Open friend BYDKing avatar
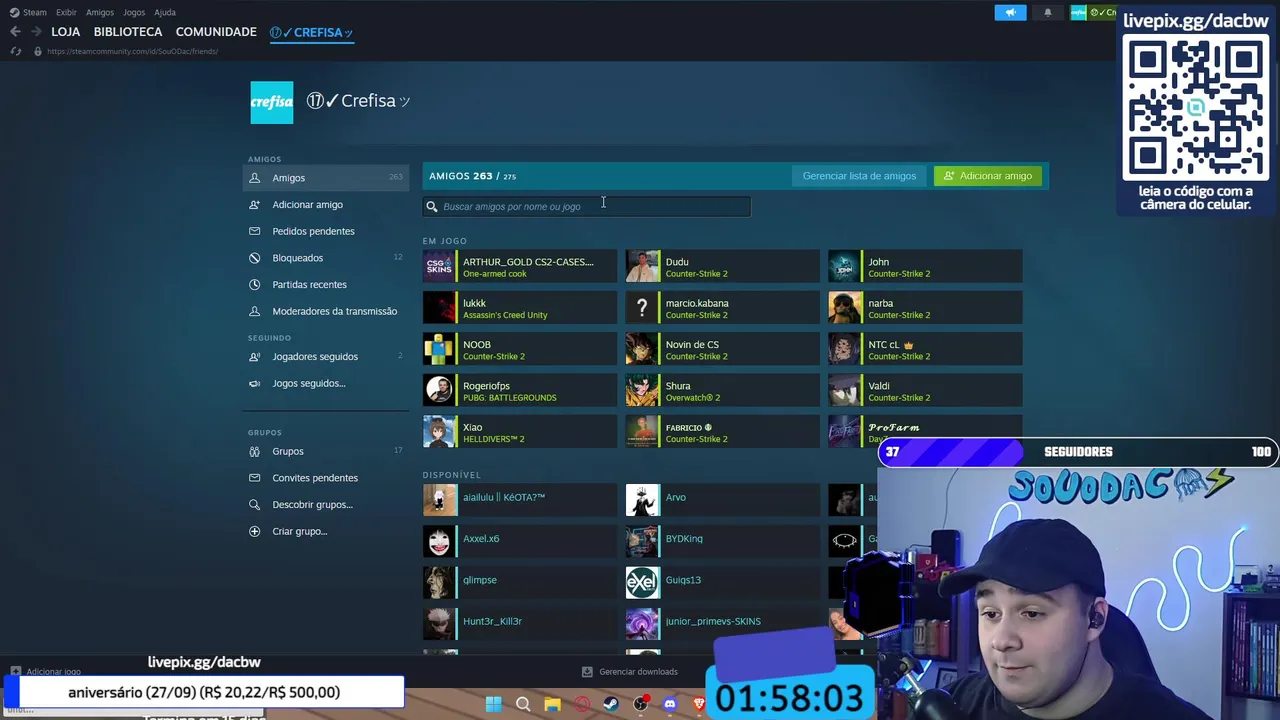The width and height of the screenshot is (1280, 720). pos(642,542)
